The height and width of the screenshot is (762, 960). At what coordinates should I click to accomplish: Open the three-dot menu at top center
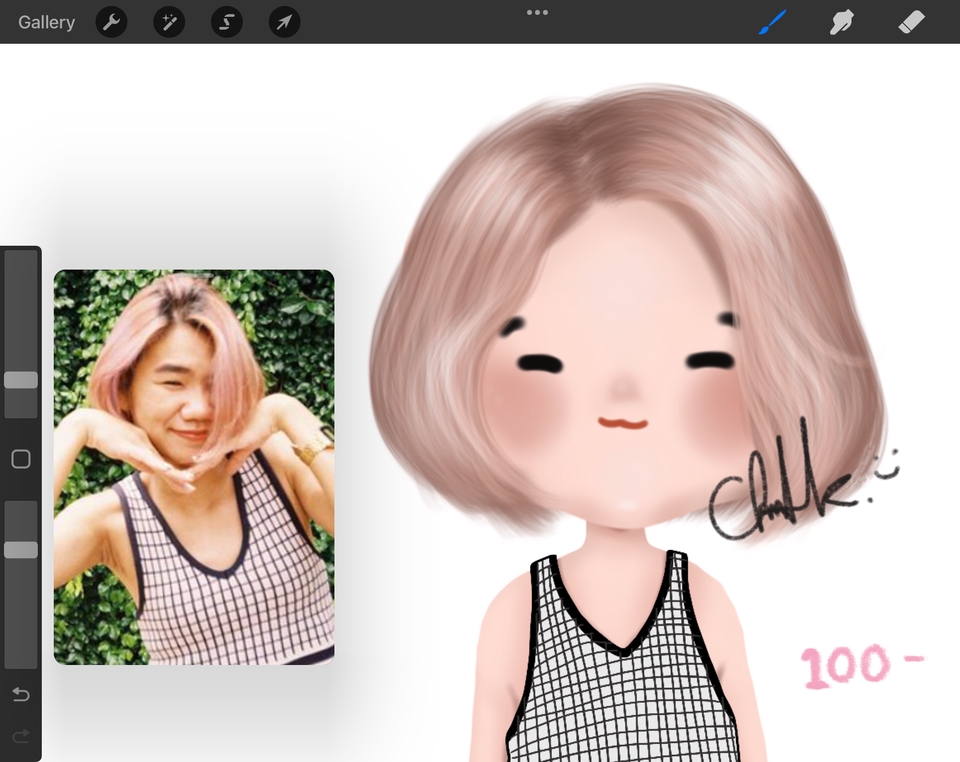pos(537,12)
